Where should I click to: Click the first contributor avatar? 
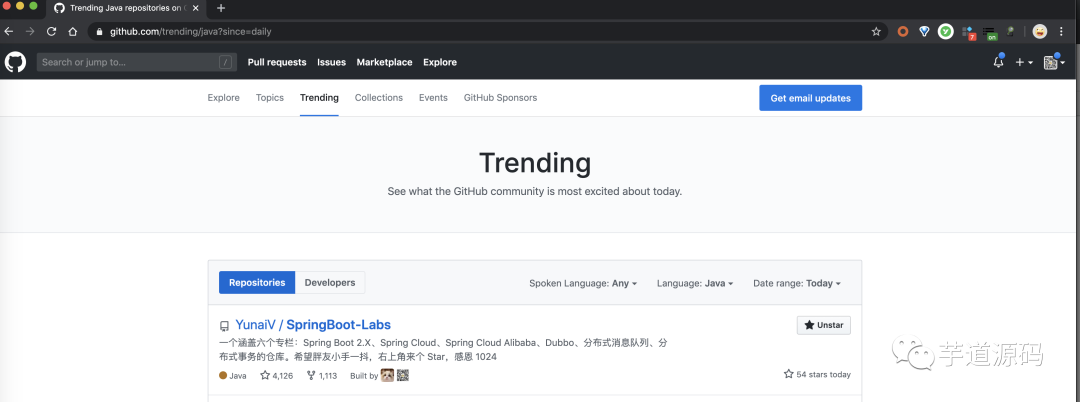tap(387, 375)
